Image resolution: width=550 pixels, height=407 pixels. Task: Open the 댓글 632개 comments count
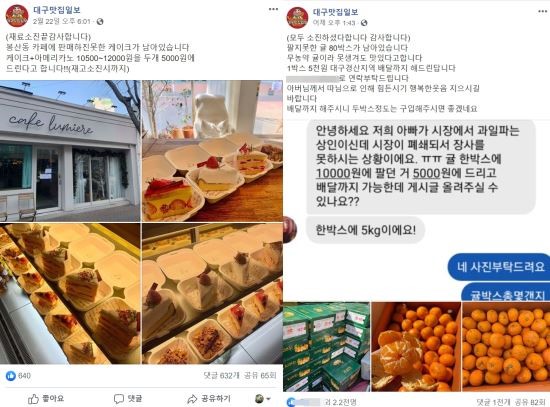[221, 376]
